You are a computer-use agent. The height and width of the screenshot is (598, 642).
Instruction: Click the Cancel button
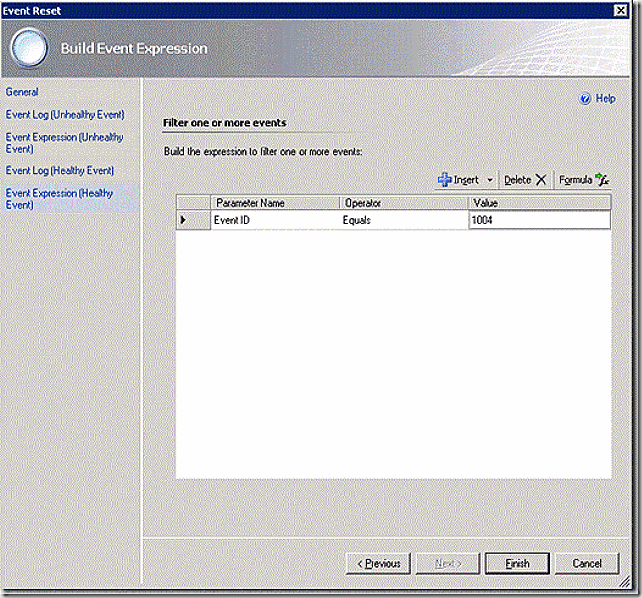coord(587,564)
